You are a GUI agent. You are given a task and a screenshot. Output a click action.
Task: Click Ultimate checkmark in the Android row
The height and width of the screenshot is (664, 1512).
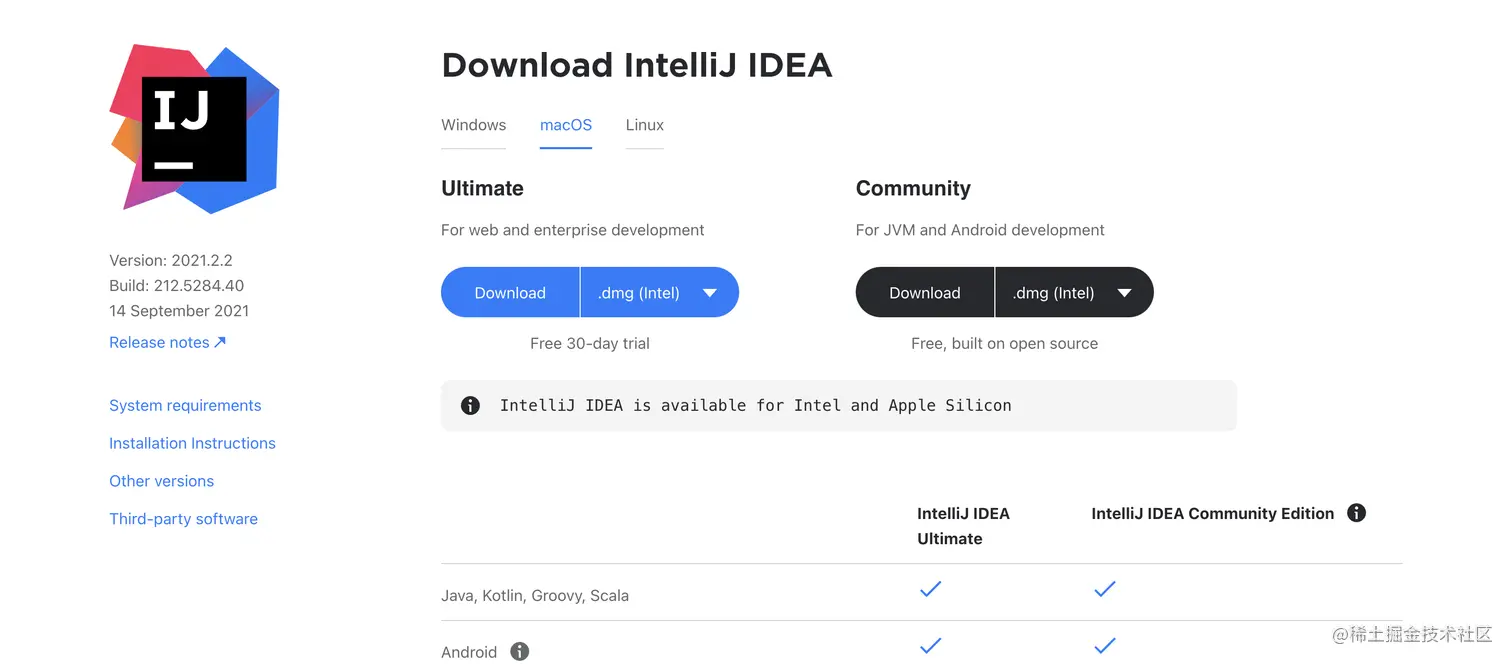click(930, 646)
